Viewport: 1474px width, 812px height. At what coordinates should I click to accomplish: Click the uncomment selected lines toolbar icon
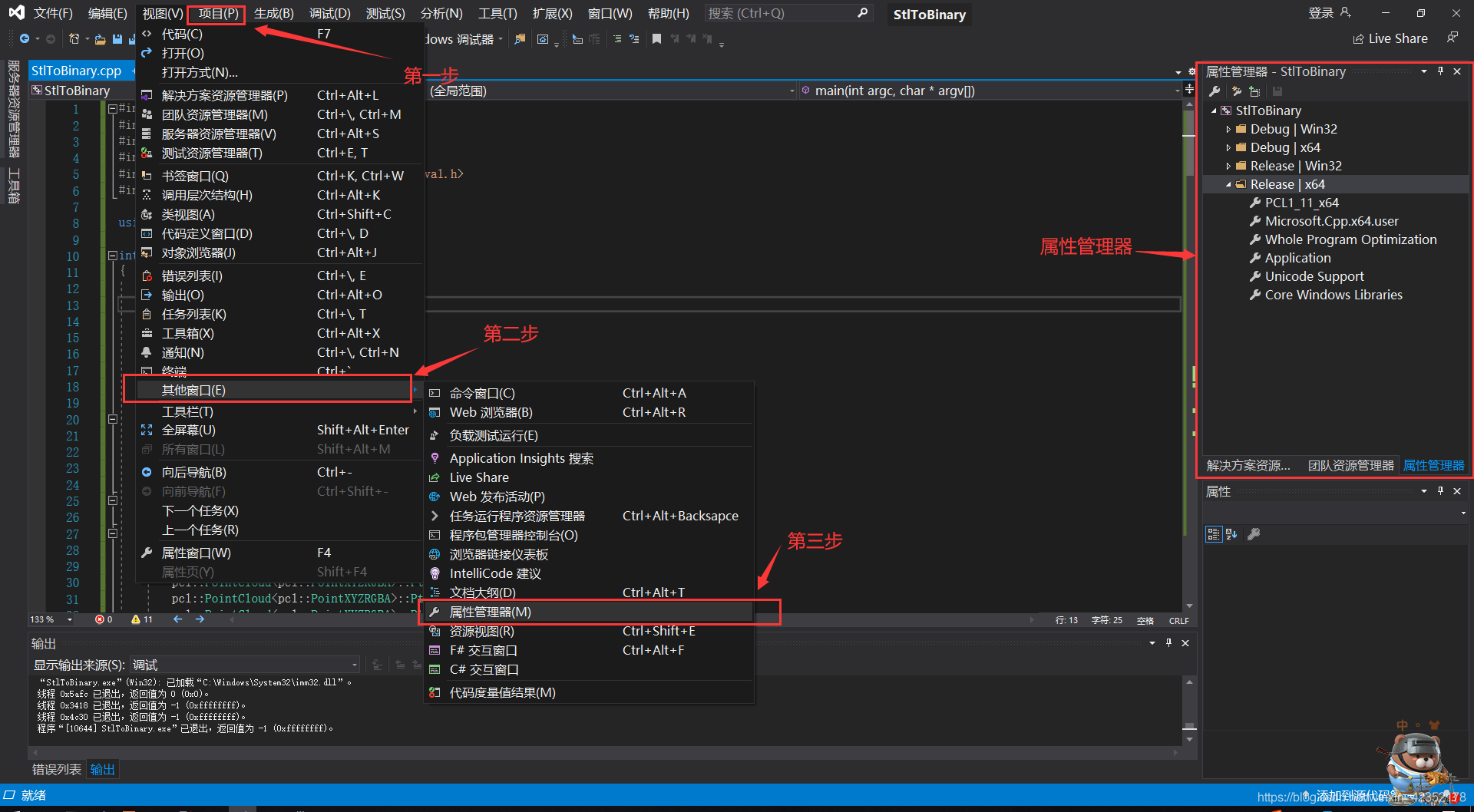coord(634,39)
